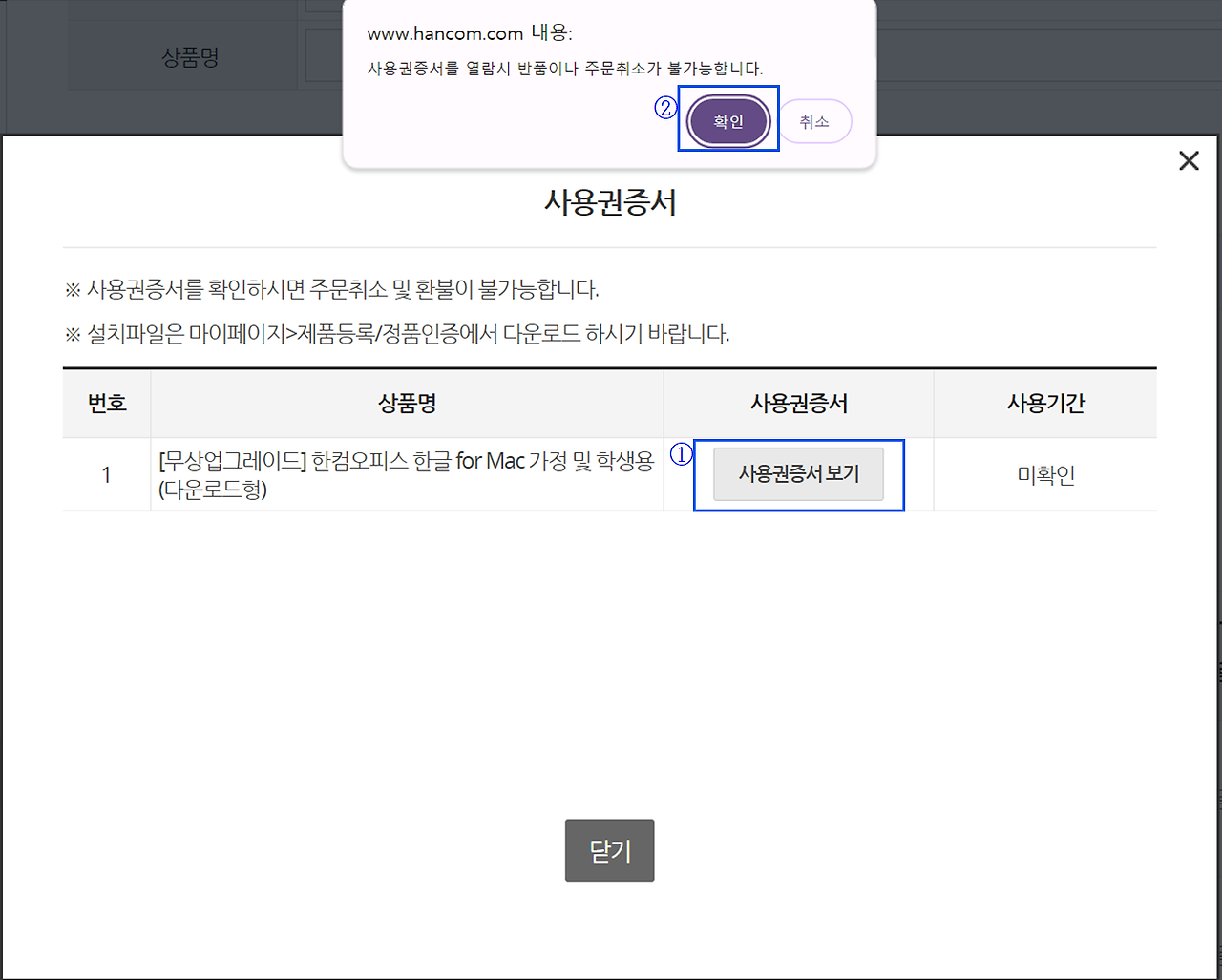The image size is (1222, 980).
Task: Select the 미확인 usage period cell
Action: coord(1045,474)
